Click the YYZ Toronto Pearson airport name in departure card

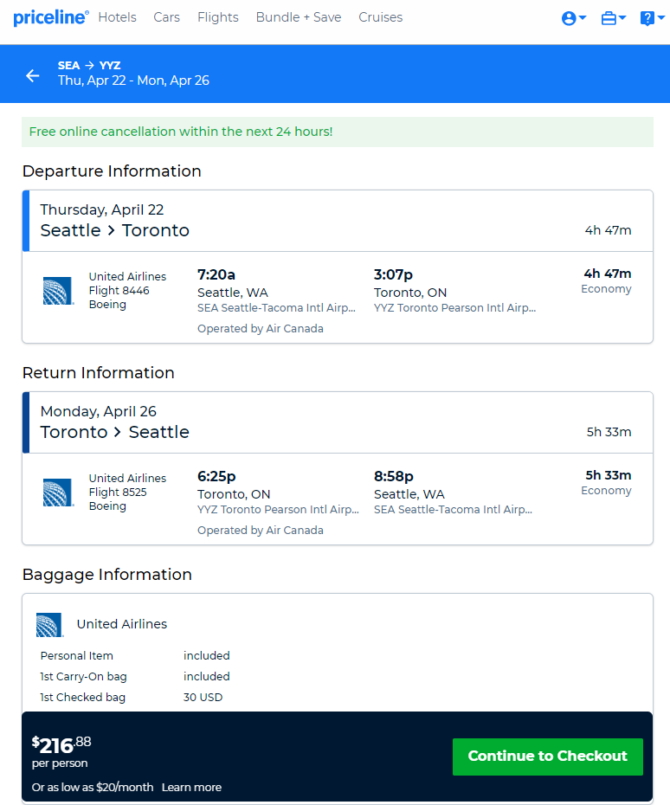454,308
